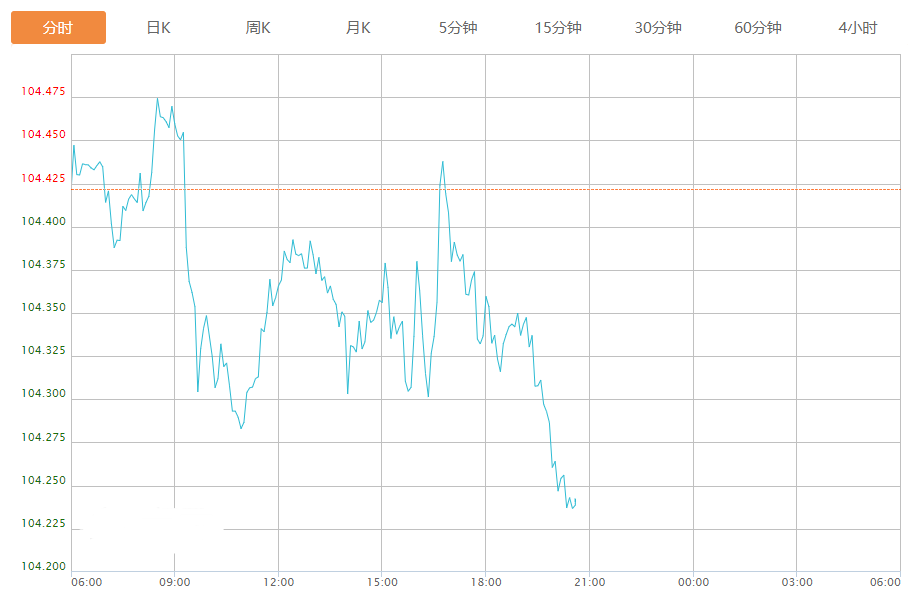The width and height of the screenshot is (908, 597).
Task: Select the 5分钟 interval tab
Action: click(458, 28)
